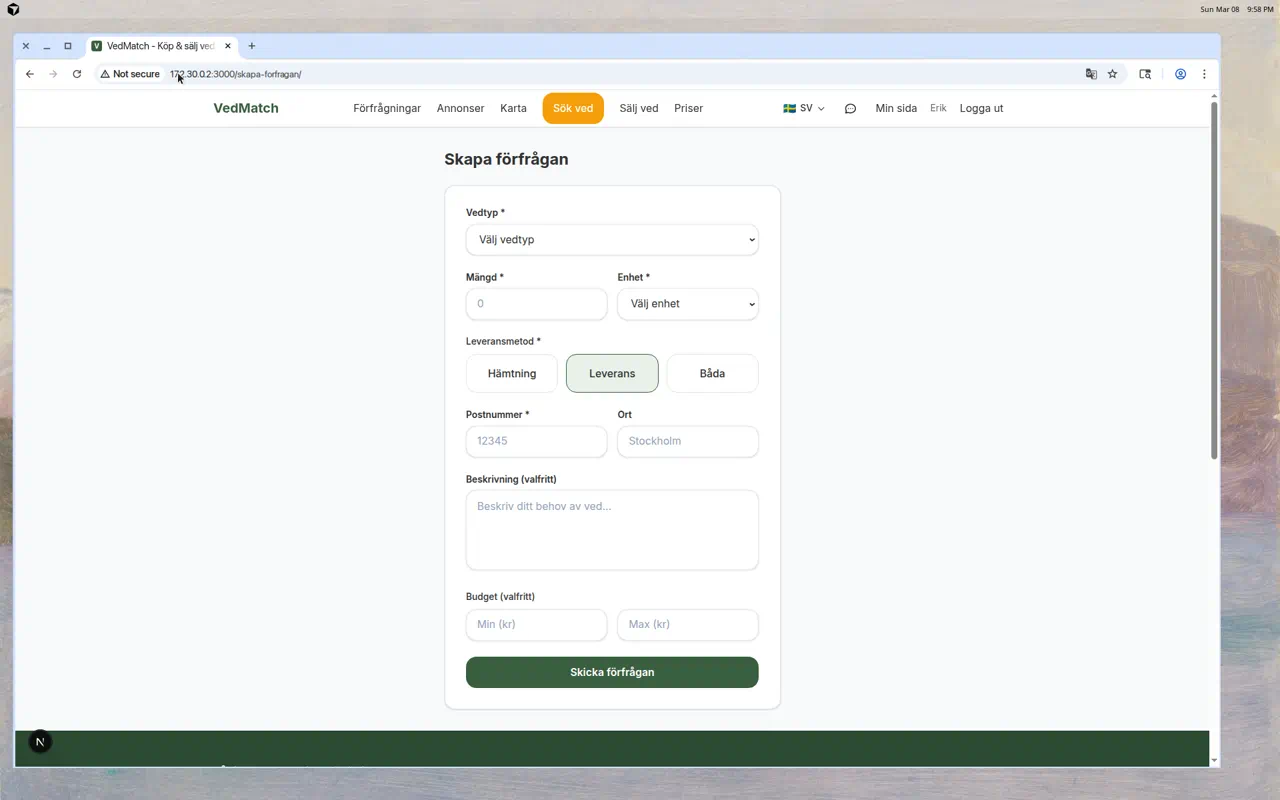Image resolution: width=1280 pixels, height=800 pixels.
Task: Open the Välj enhet dropdown
Action: [x=688, y=304]
